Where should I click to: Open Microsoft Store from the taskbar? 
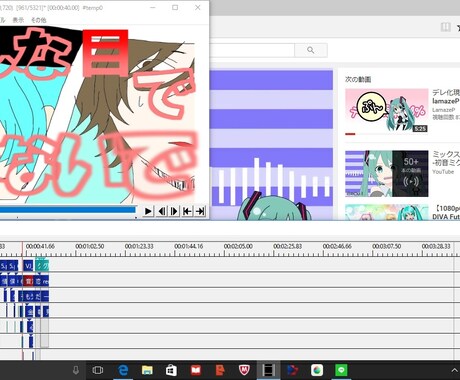pyautogui.click(x=171, y=370)
